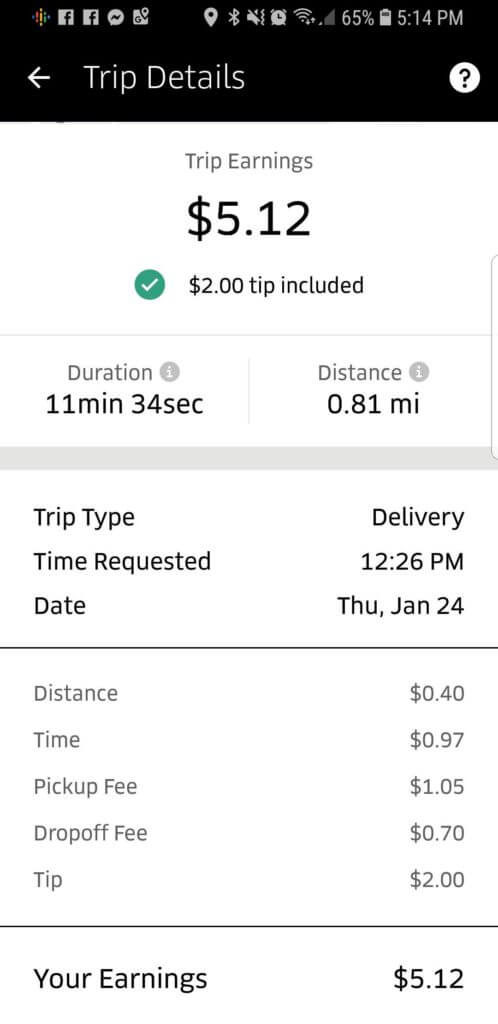Select the Time Requested row

pos(249,562)
